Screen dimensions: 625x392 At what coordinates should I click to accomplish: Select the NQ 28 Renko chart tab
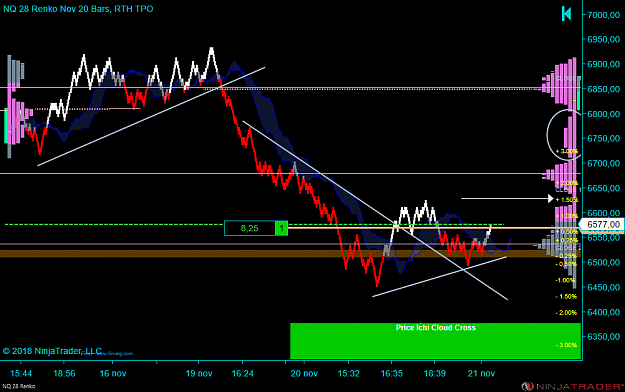coord(19,386)
